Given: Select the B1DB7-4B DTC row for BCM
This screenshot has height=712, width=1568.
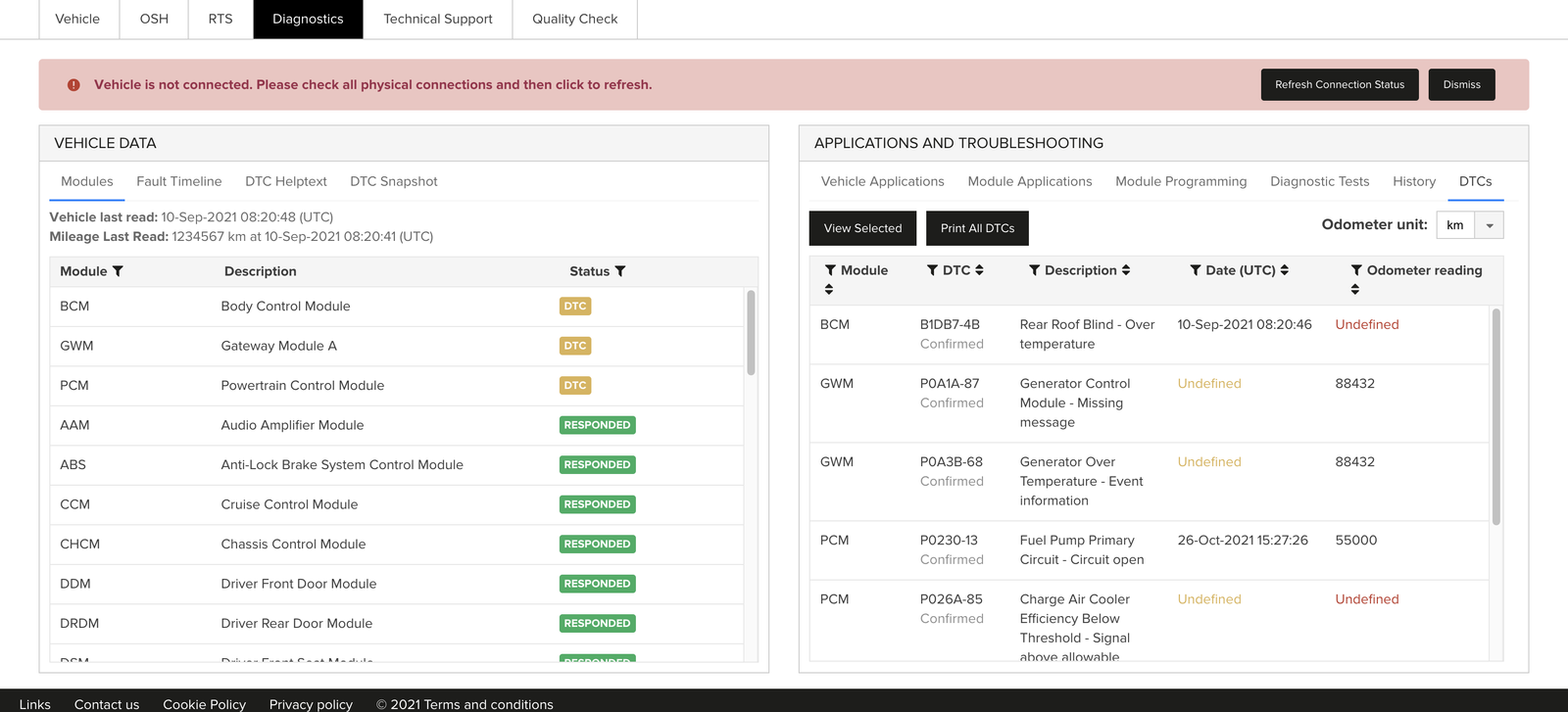Looking at the screenshot, I should (1078, 334).
